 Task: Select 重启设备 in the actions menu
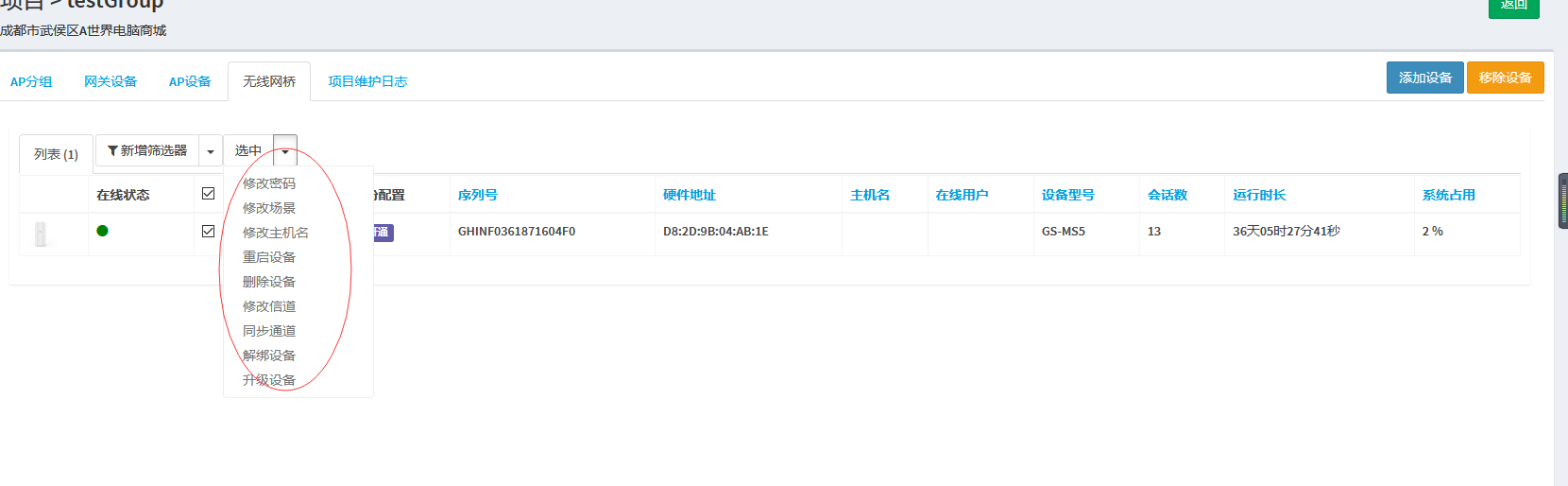pos(269,257)
